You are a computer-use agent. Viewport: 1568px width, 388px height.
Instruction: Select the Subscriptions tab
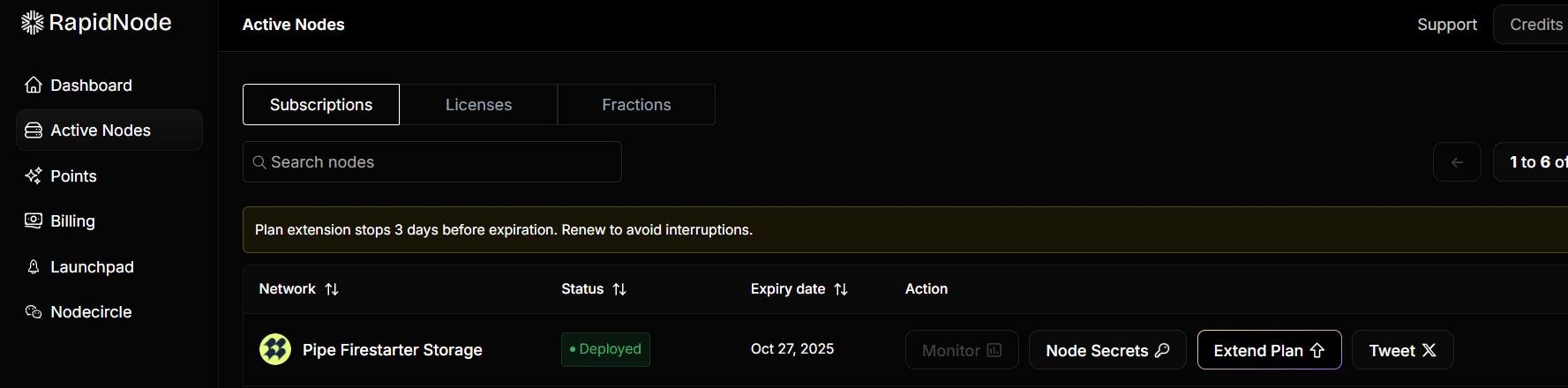[321, 105]
